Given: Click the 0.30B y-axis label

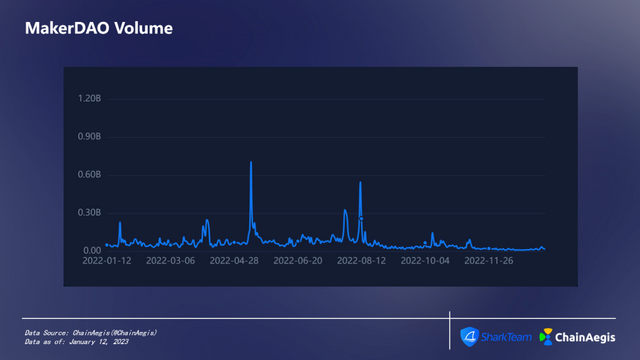Looking at the screenshot, I should (89, 213).
